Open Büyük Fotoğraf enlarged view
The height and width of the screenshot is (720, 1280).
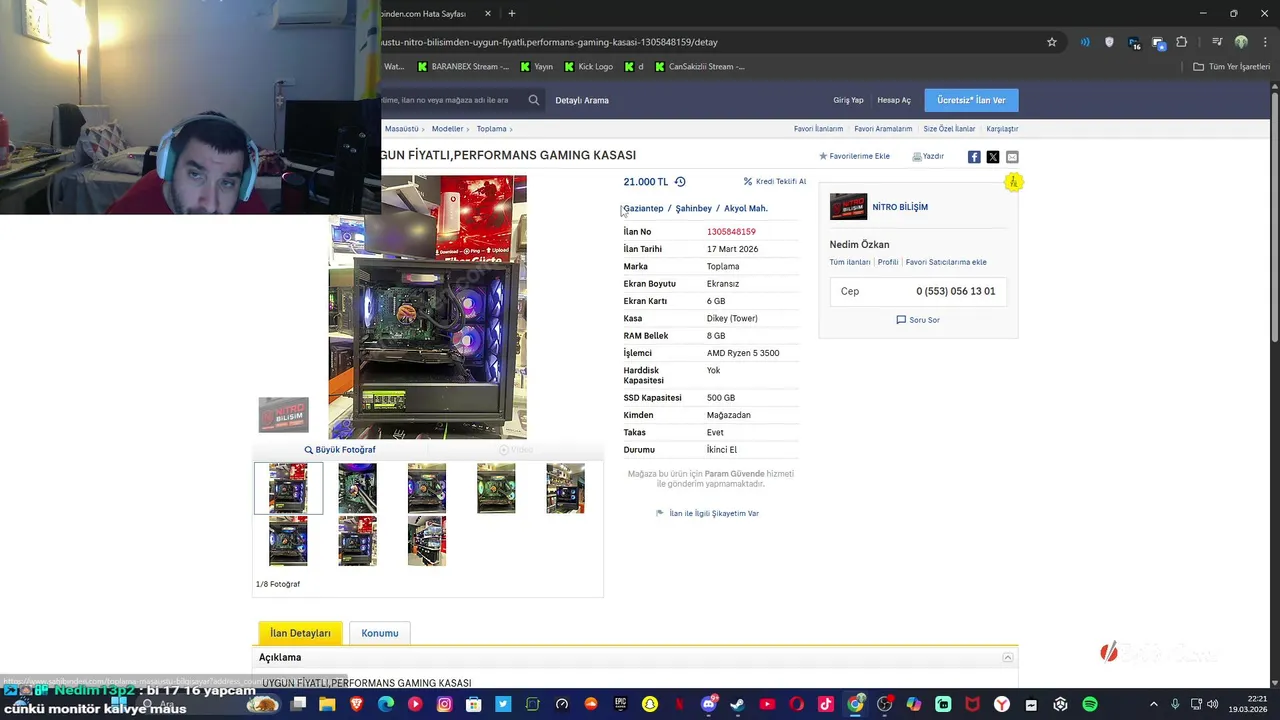pyautogui.click(x=340, y=450)
